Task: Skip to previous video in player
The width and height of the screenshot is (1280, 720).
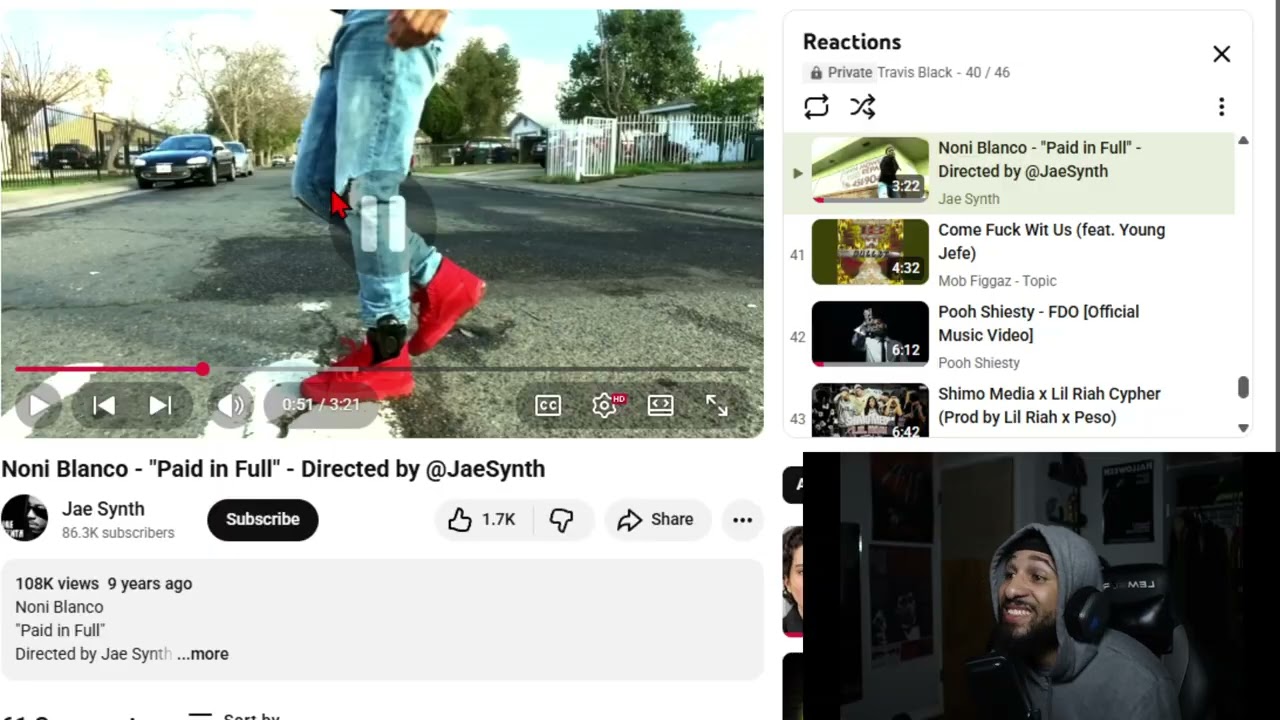Action: tap(103, 405)
